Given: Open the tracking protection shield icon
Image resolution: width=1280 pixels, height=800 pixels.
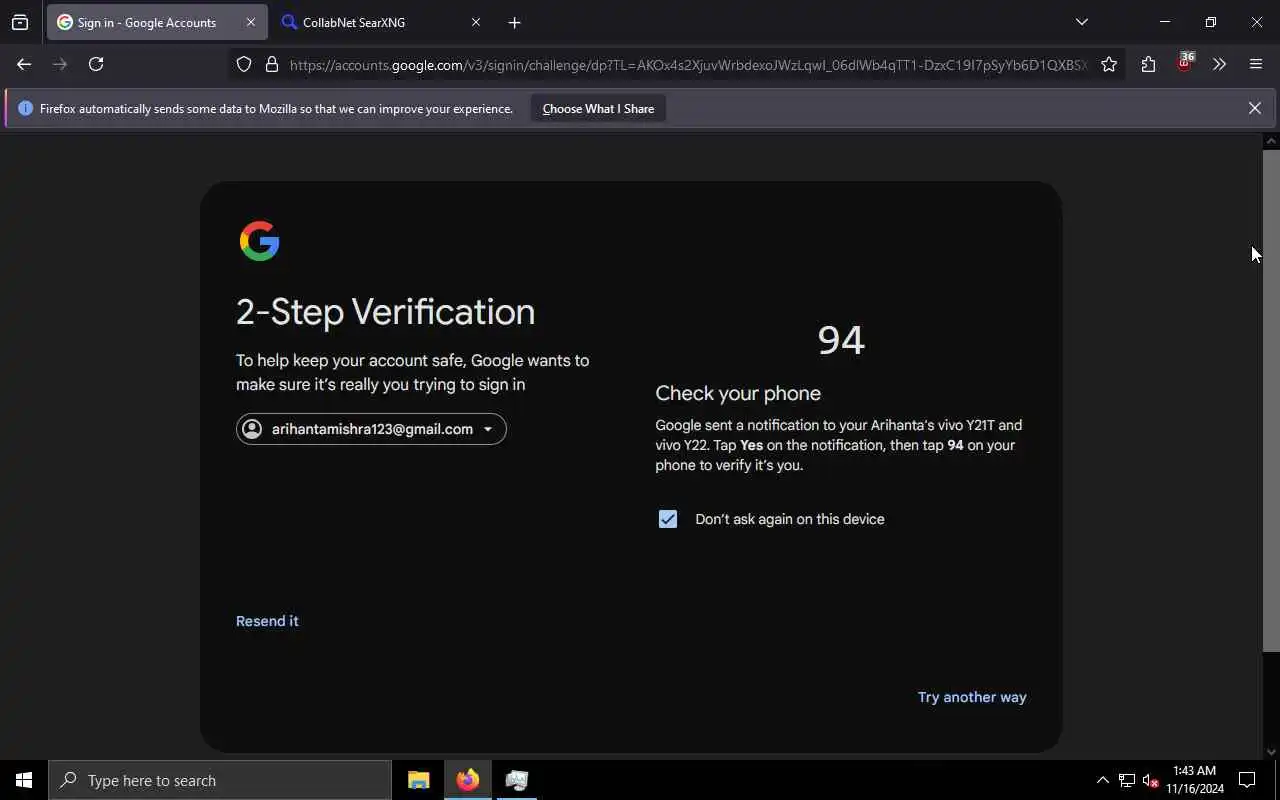Looking at the screenshot, I should pyautogui.click(x=244, y=64).
